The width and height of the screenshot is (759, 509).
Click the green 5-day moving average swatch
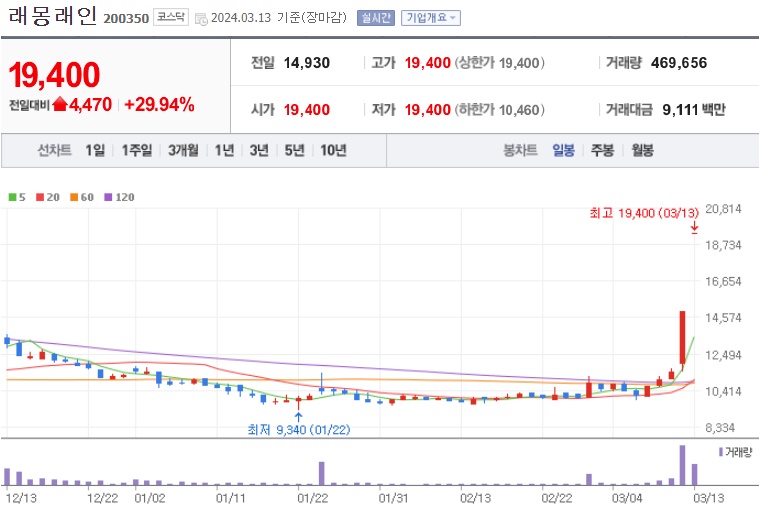13,197
